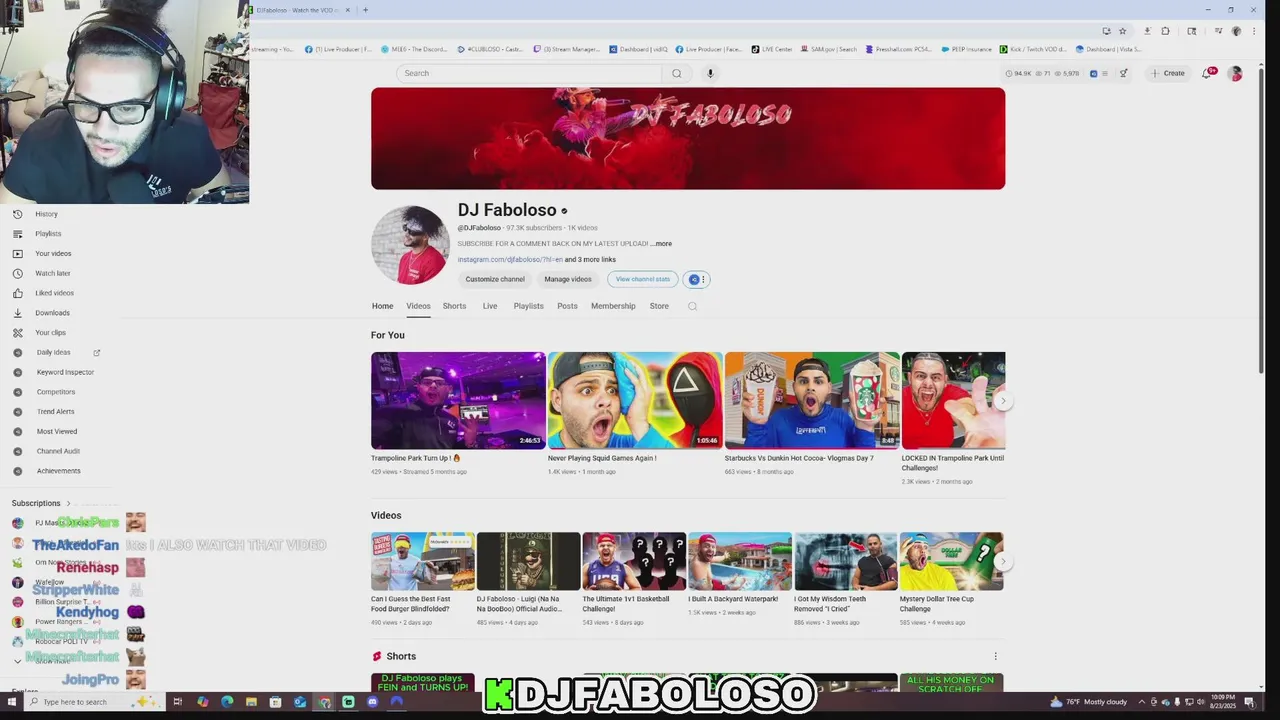Bookmark page with star icon
The height and width of the screenshot is (720, 1280).
tap(1122, 31)
